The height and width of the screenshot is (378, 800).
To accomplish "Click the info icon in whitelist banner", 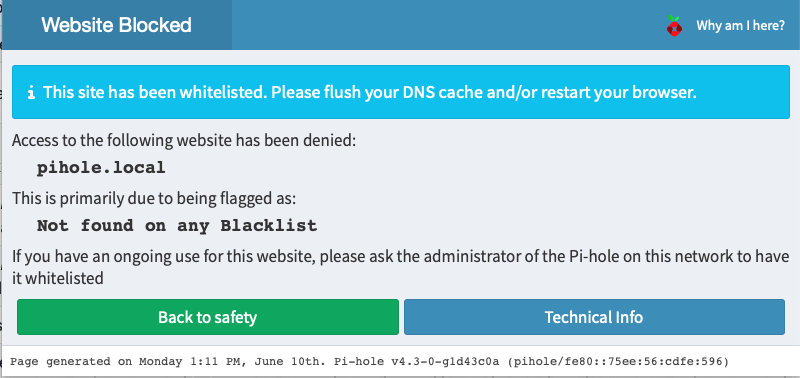I will point(32,93).
